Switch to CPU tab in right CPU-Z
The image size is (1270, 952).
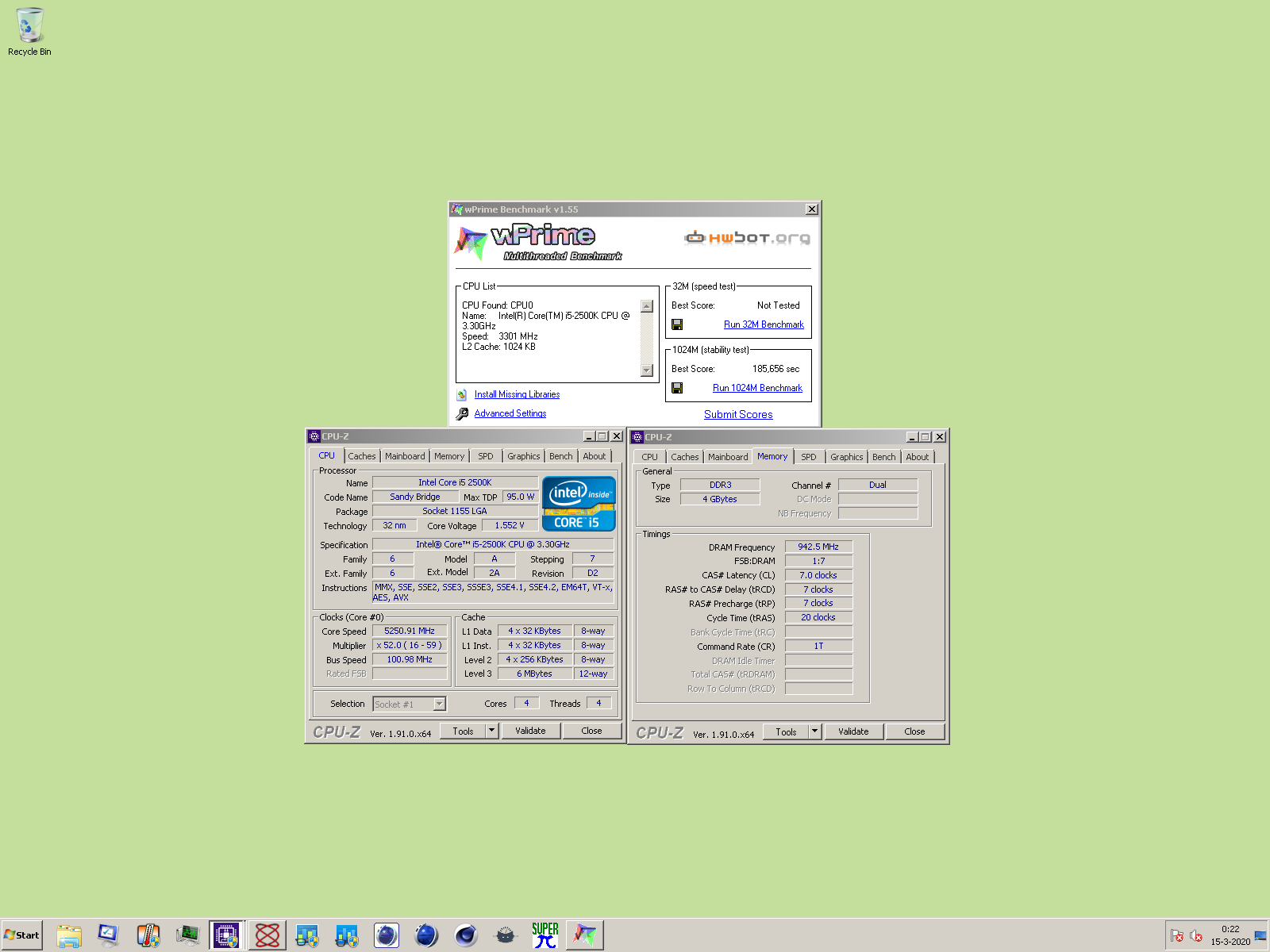pos(650,457)
